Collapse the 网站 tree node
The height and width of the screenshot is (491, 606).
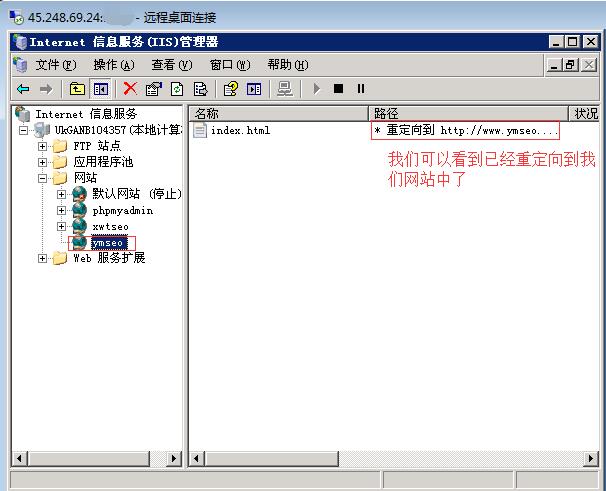[x=43, y=178]
